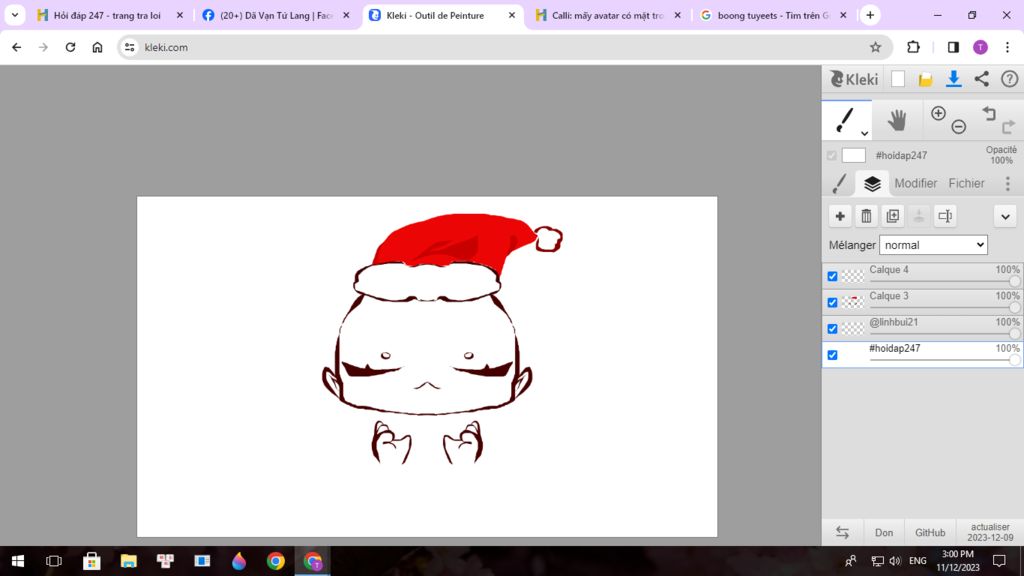Viewport: 1024px width, 576px height.
Task: Close the Kleki tab
Action: pos(512,15)
